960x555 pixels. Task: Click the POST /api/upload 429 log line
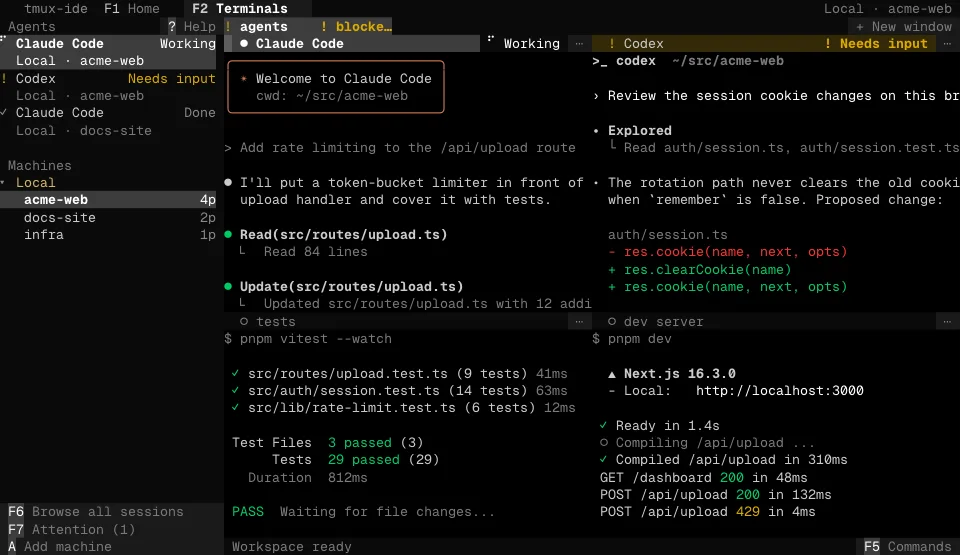[x=708, y=512]
